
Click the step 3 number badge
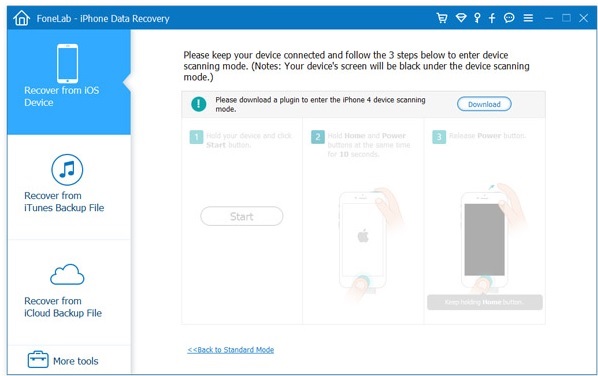pyautogui.click(x=439, y=137)
